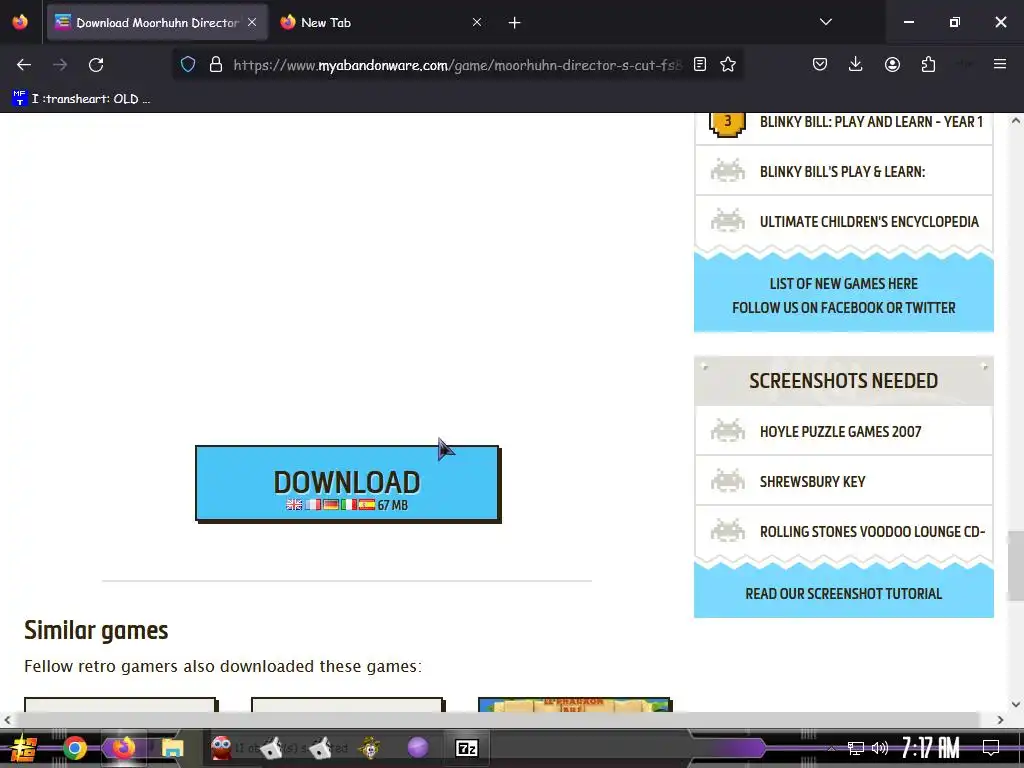Show hidden tray icons chevron
Screen dimensions: 1024x768
click(831, 748)
